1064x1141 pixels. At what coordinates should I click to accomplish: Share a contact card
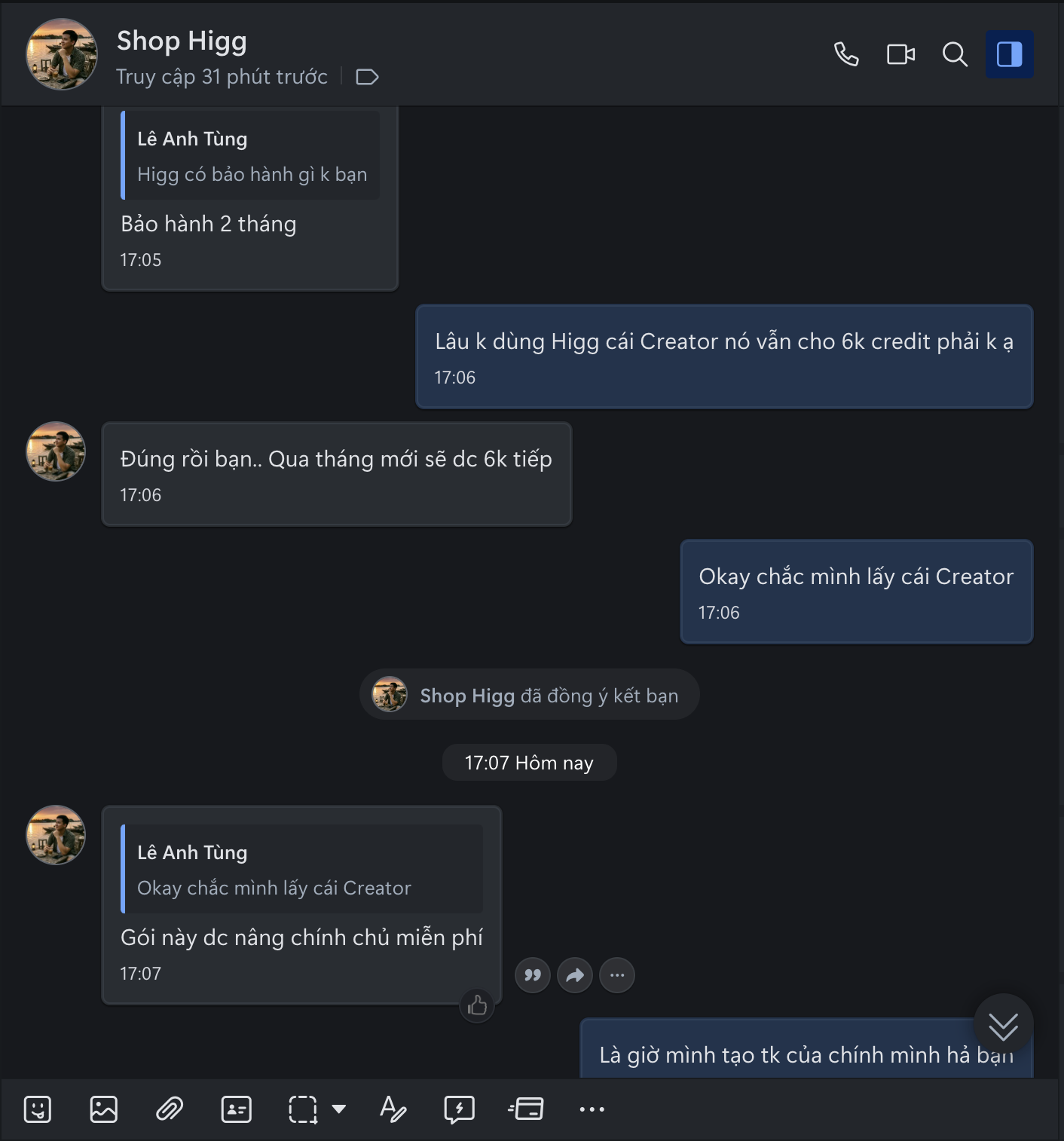coord(236,1109)
